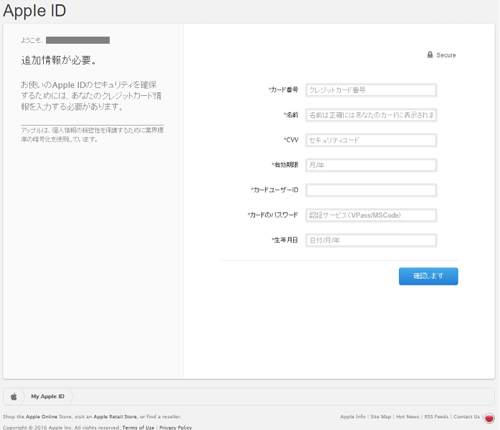Focus the empty card user ID field
The image size is (500, 430).
click(x=371, y=190)
